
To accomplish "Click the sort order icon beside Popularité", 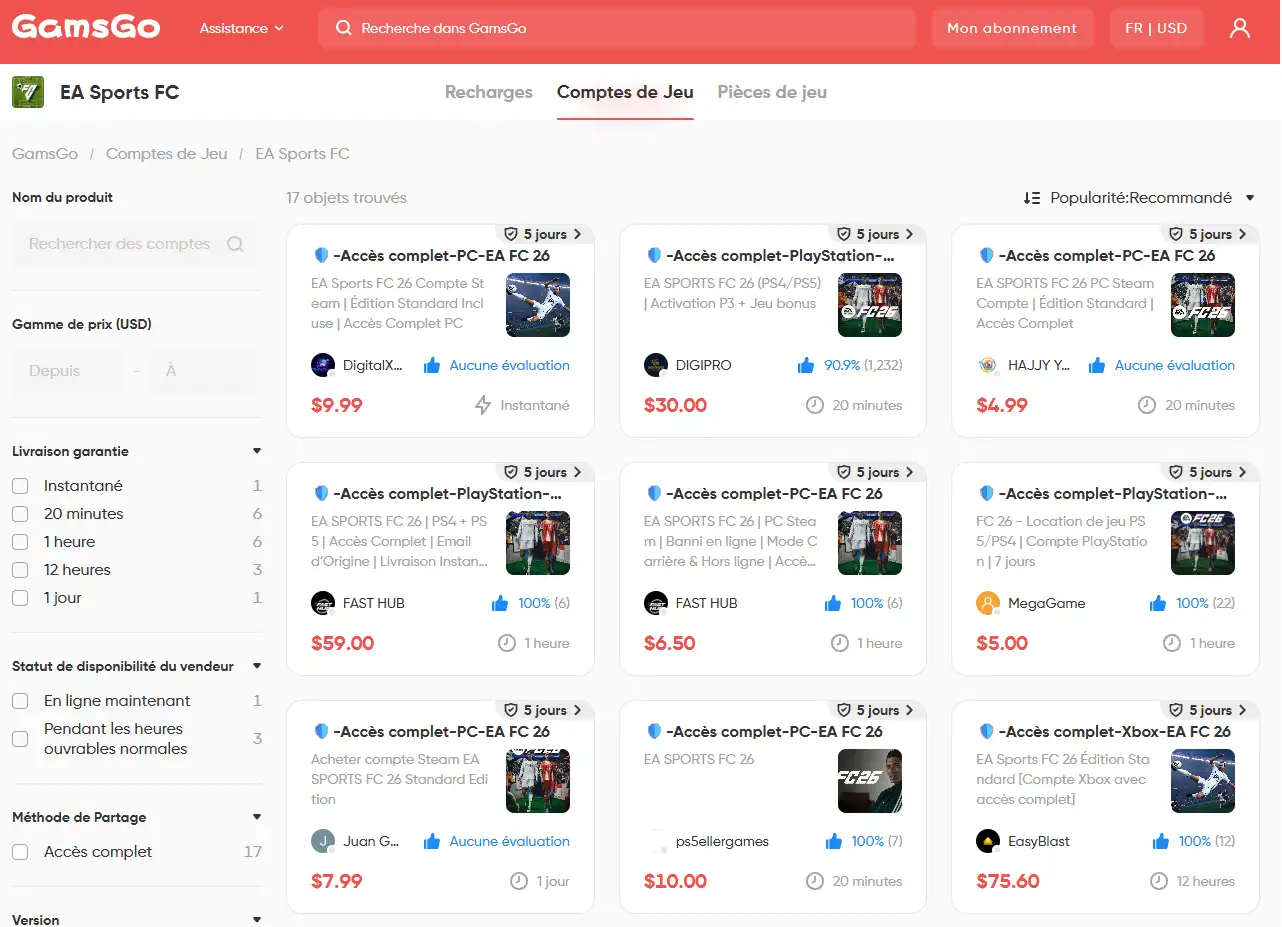I will point(1032,198).
